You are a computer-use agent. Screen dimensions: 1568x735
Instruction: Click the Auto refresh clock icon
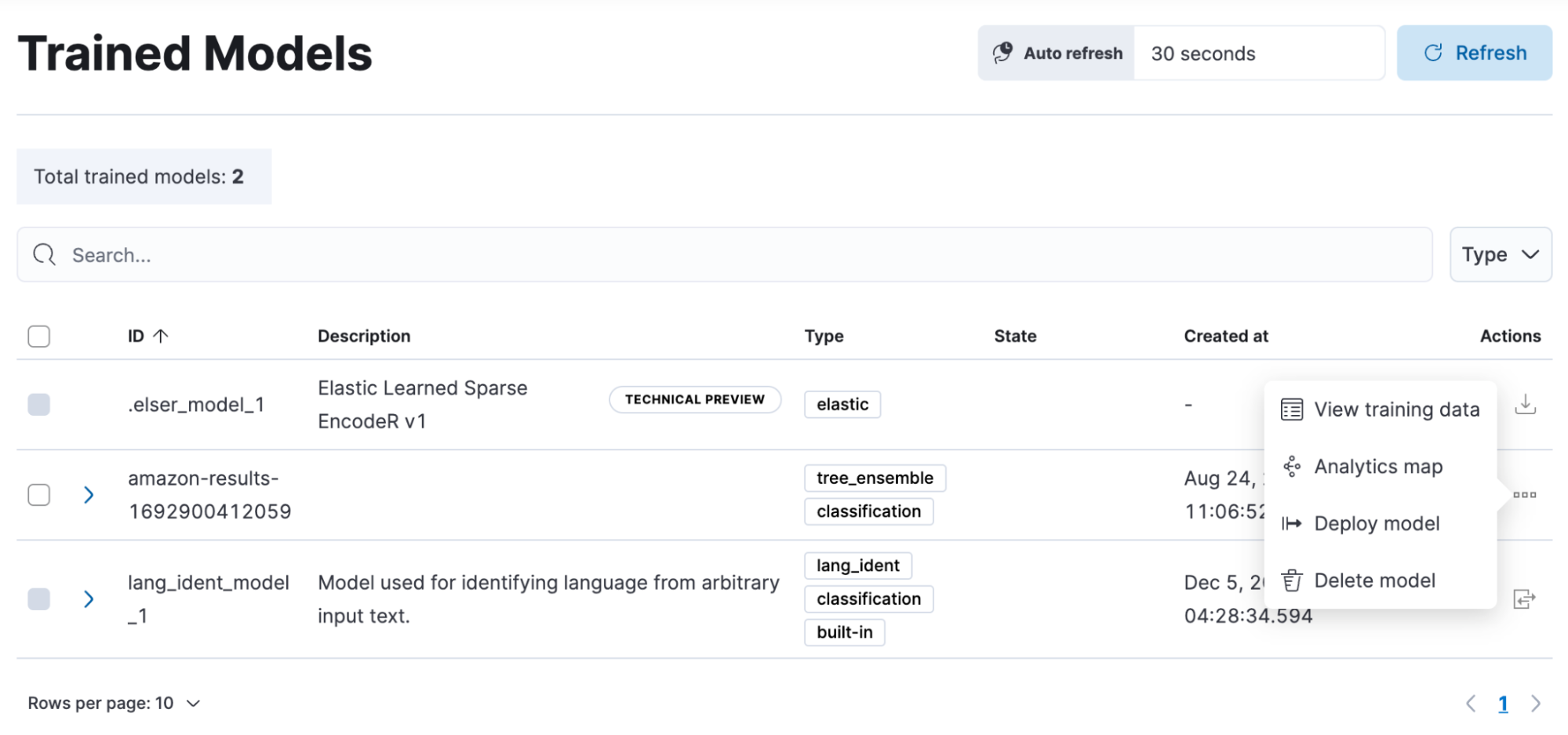click(1002, 53)
